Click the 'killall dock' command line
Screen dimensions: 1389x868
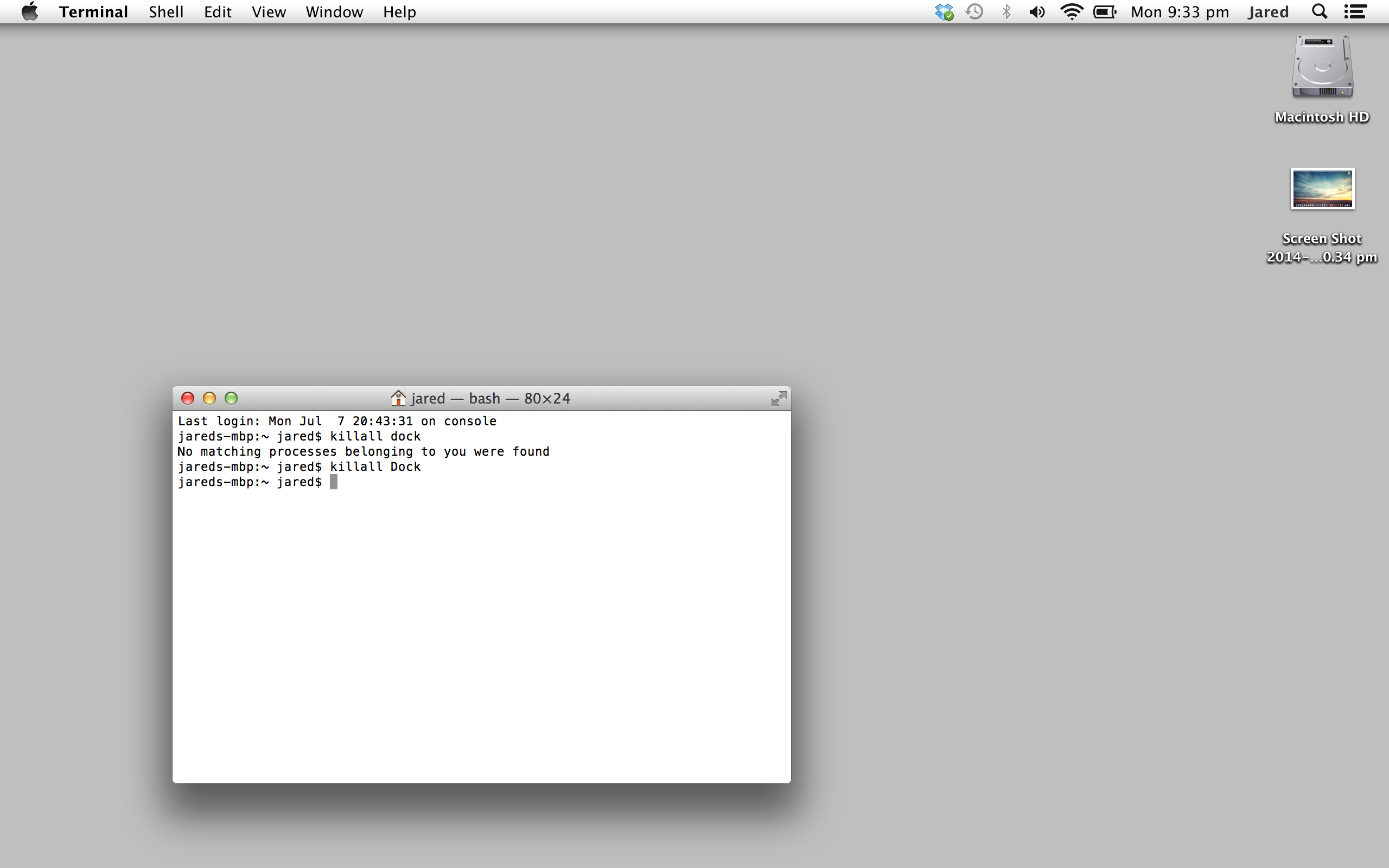click(x=299, y=436)
